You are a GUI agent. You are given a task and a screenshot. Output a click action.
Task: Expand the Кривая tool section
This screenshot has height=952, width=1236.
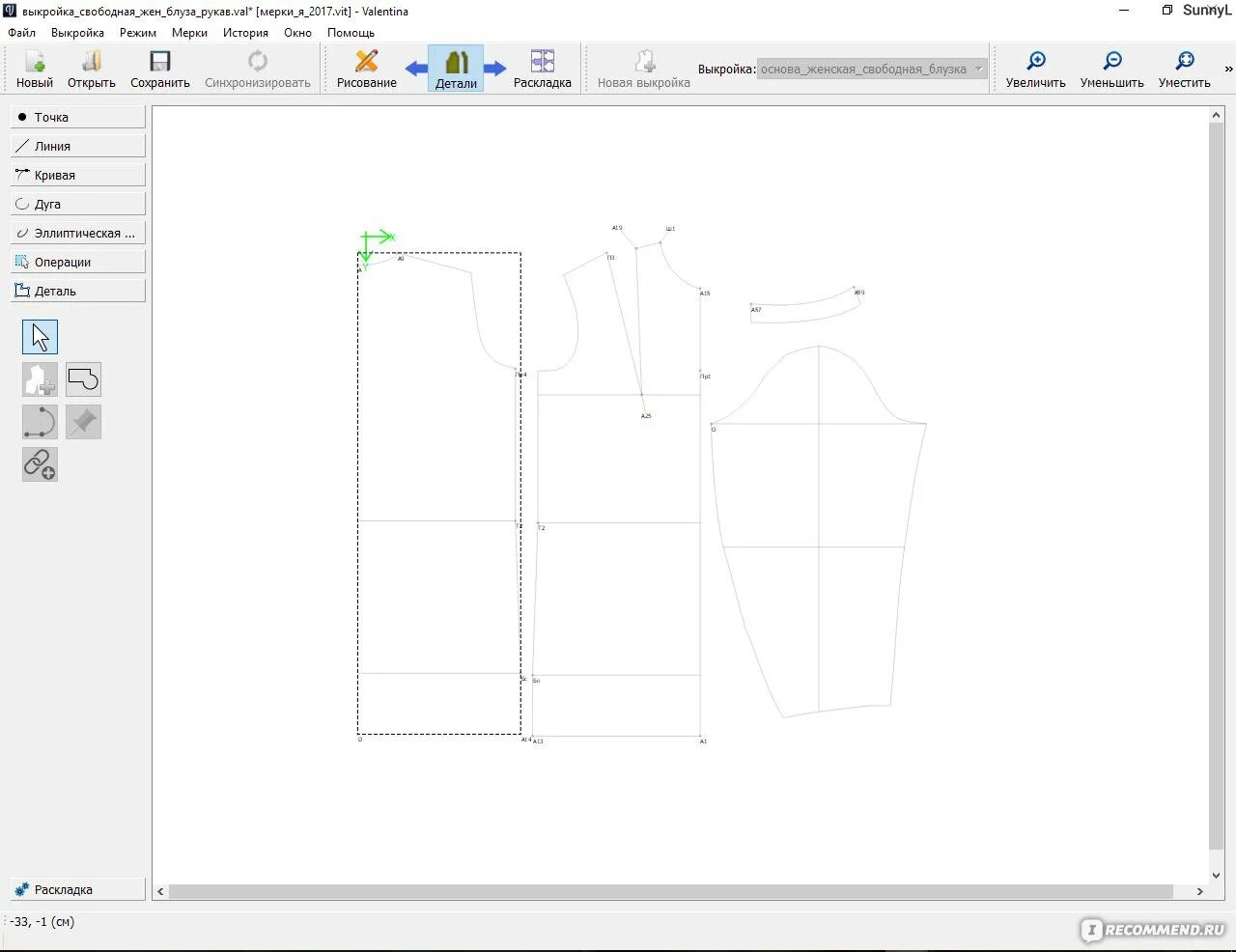pos(78,175)
